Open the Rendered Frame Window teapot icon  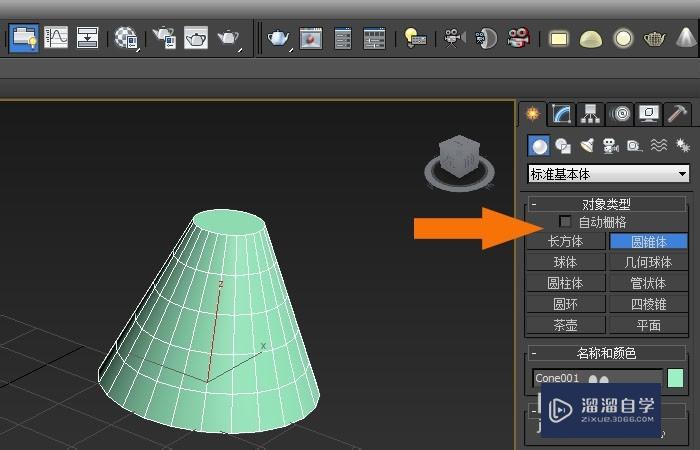(196, 38)
